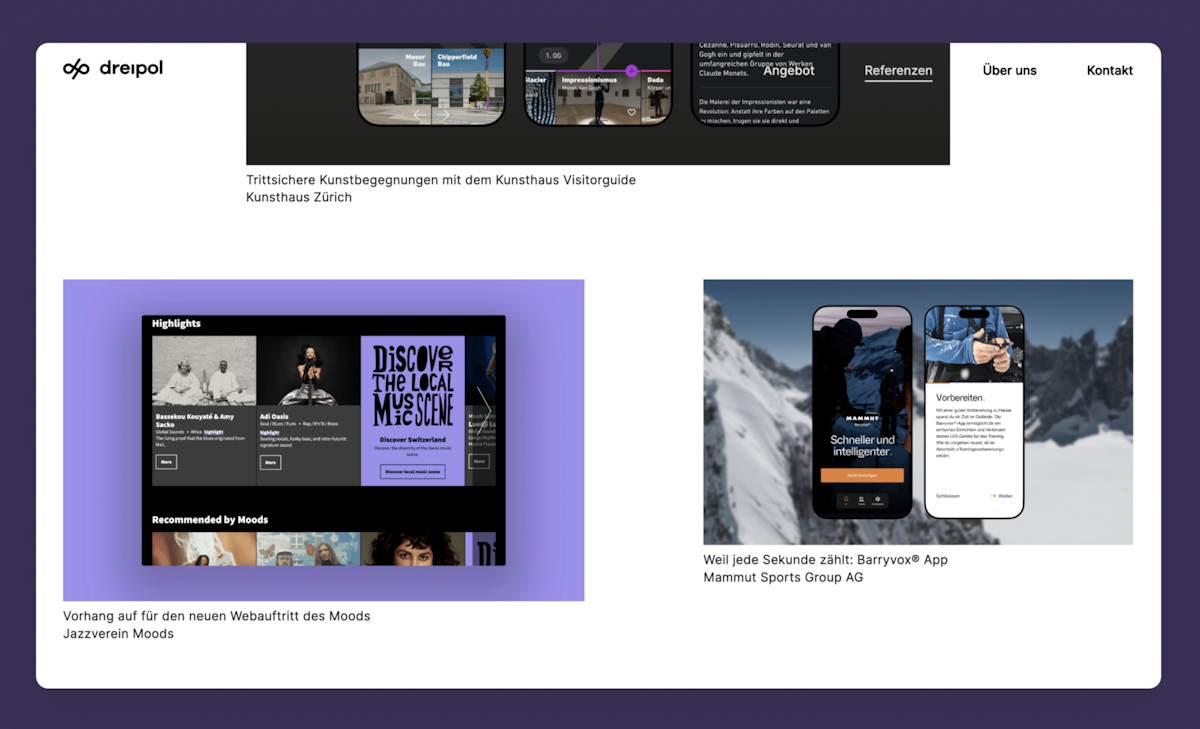Click the 1. OG floor label pill

click(x=553, y=55)
